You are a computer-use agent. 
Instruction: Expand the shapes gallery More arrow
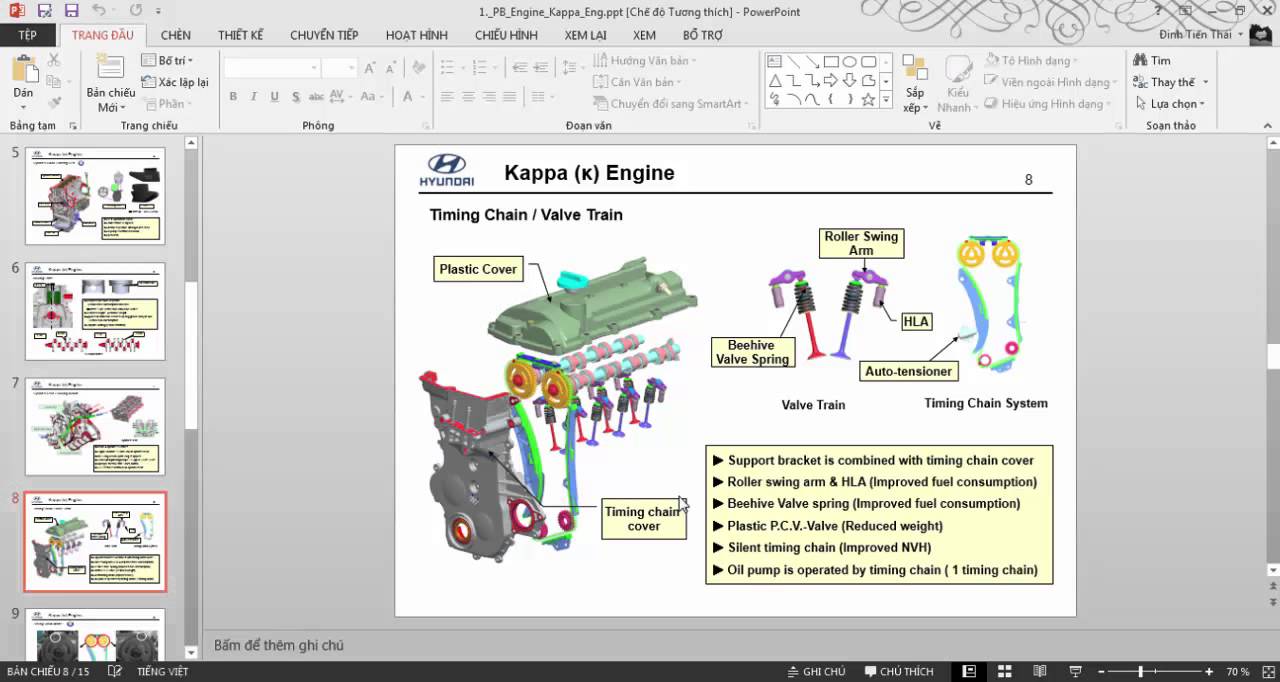click(886, 100)
